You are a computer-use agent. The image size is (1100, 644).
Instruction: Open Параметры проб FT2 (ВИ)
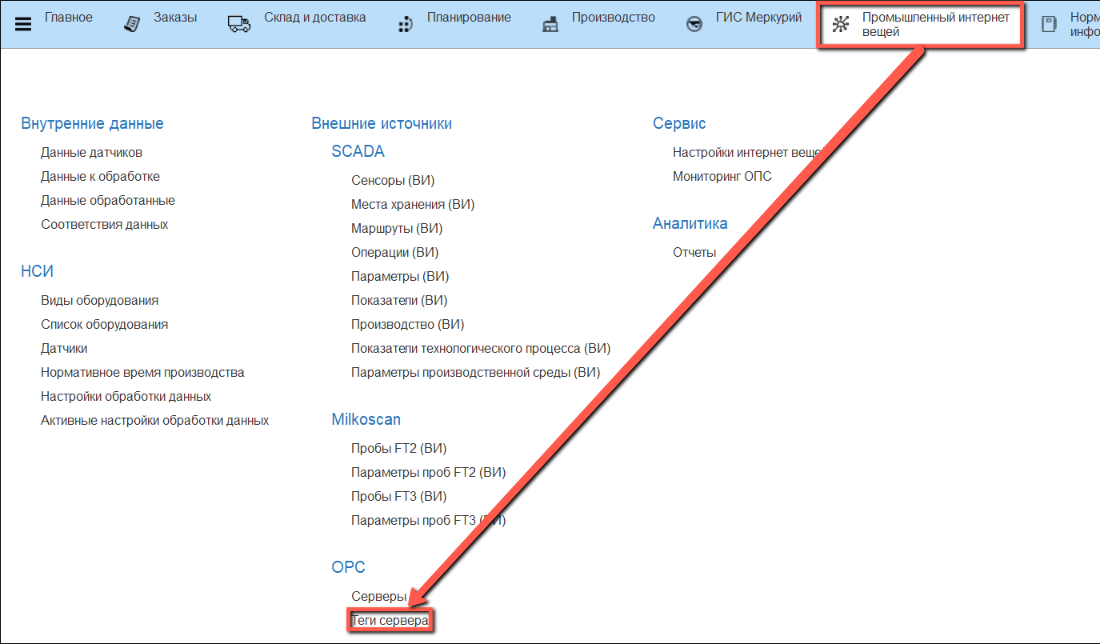point(429,473)
